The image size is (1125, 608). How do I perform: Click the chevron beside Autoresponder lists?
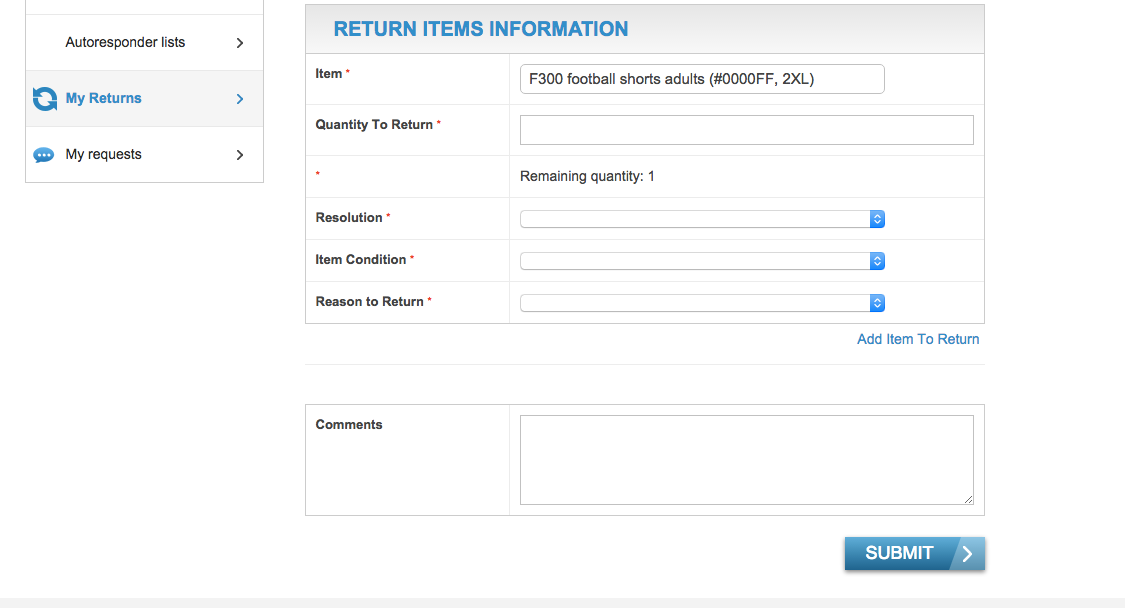240,43
